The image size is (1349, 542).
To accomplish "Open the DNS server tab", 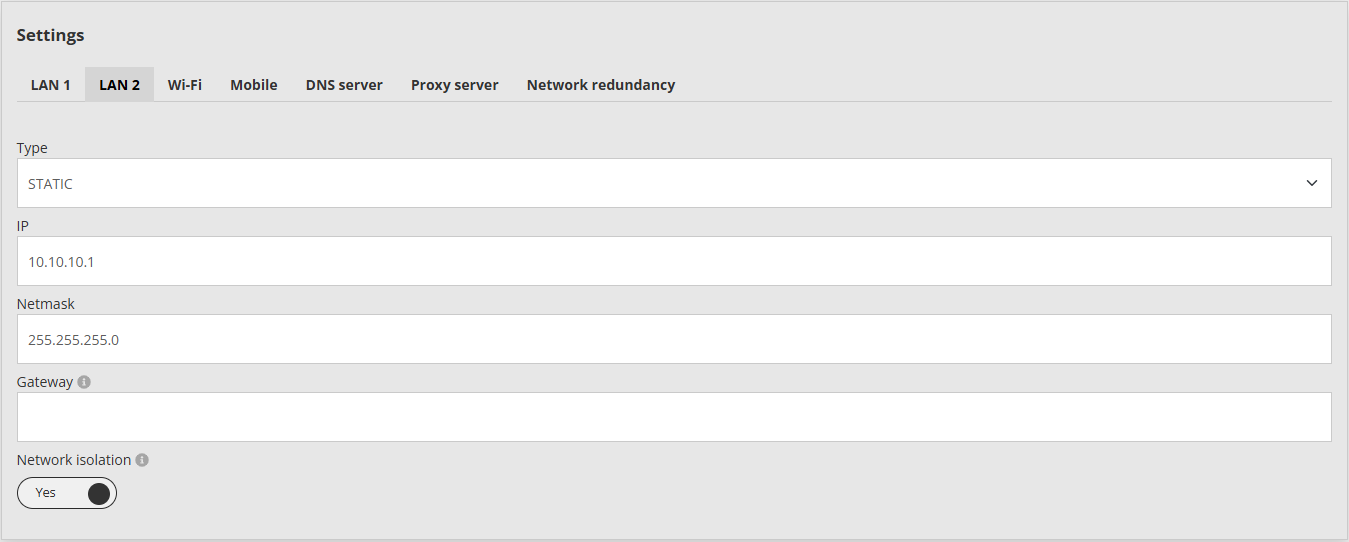I will click(344, 85).
